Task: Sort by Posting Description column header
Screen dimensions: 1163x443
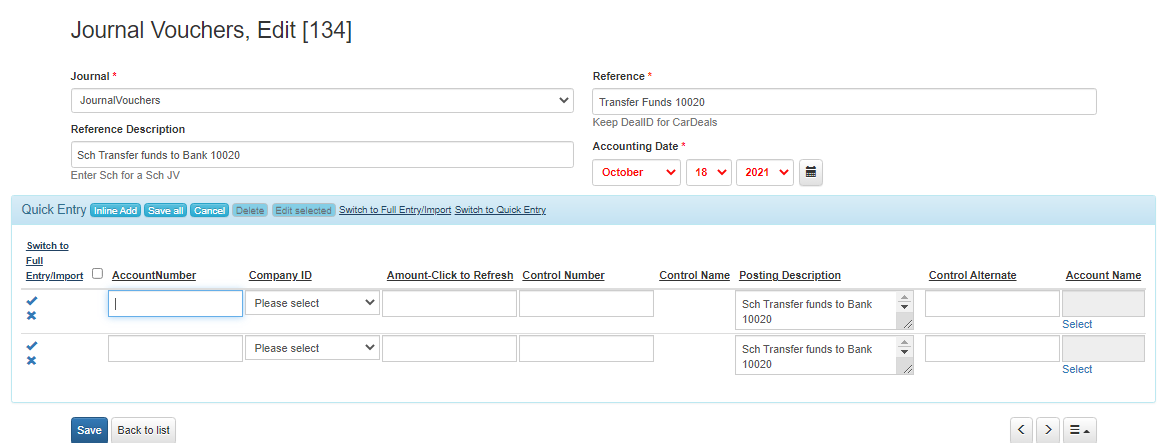Action: click(790, 275)
